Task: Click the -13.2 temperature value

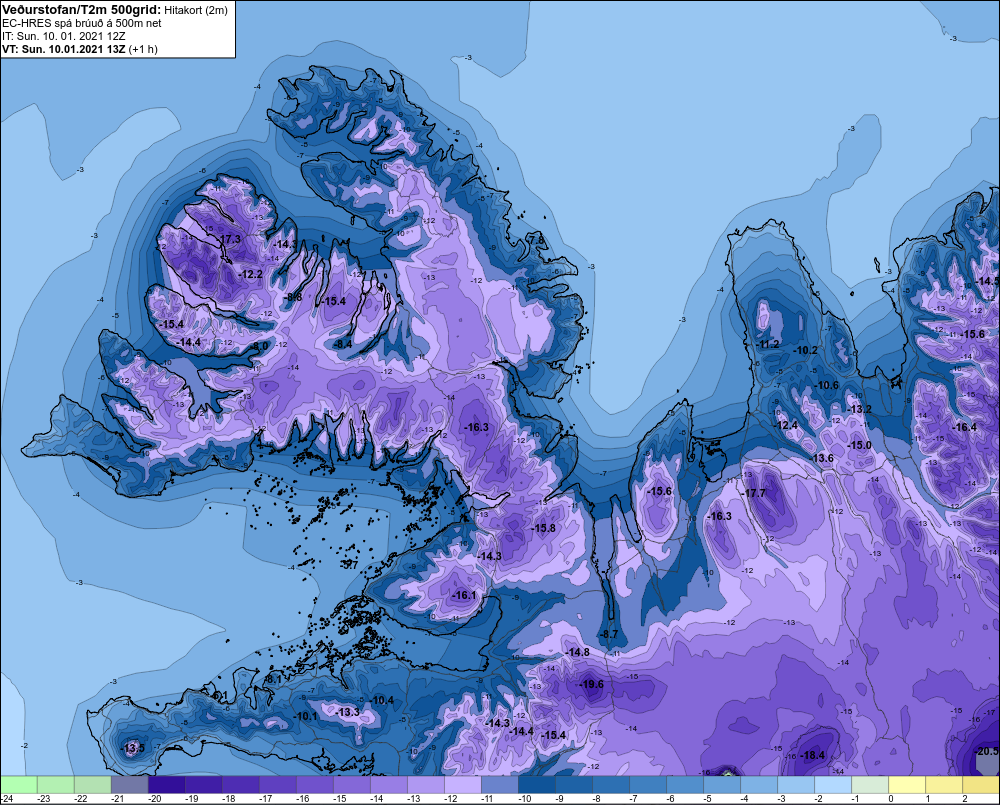Action: 859,409
